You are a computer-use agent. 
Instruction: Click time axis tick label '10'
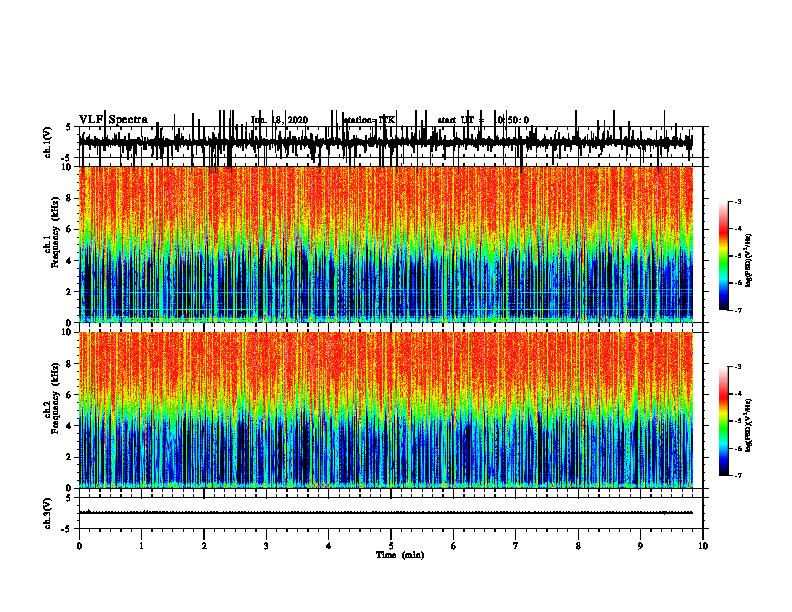[x=703, y=546]
